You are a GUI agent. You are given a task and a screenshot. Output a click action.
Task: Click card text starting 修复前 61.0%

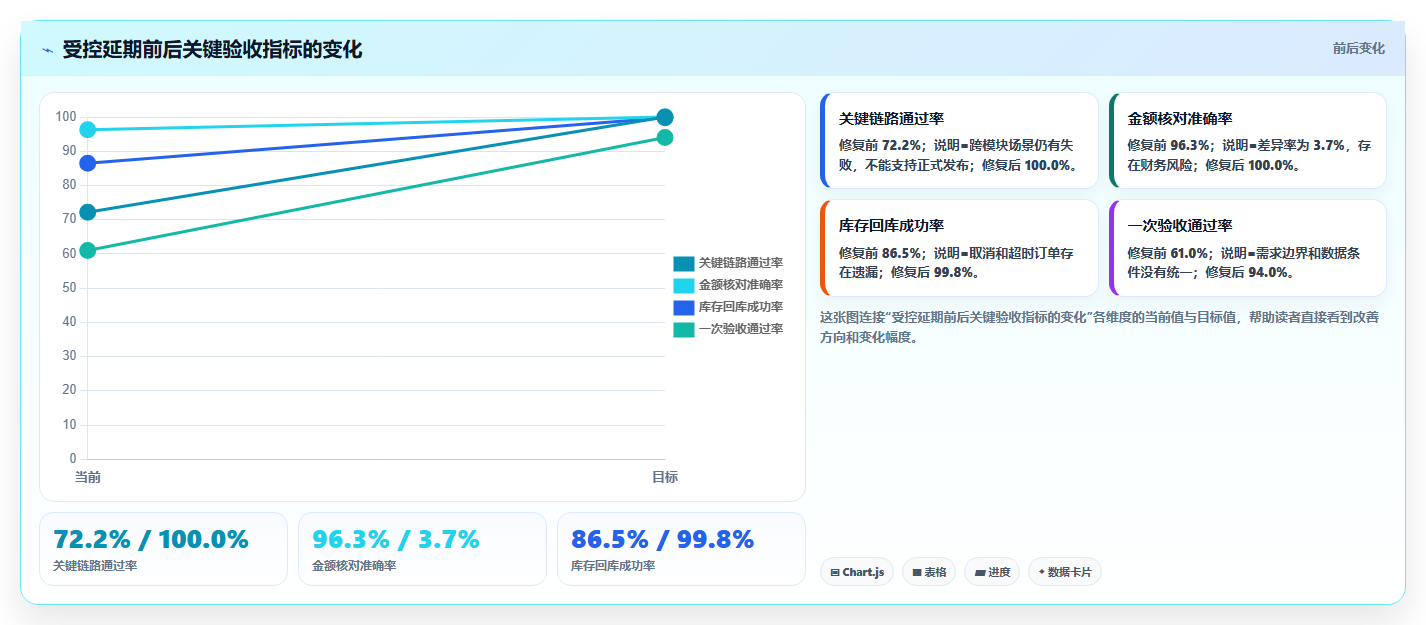(x=1243, y=263)
